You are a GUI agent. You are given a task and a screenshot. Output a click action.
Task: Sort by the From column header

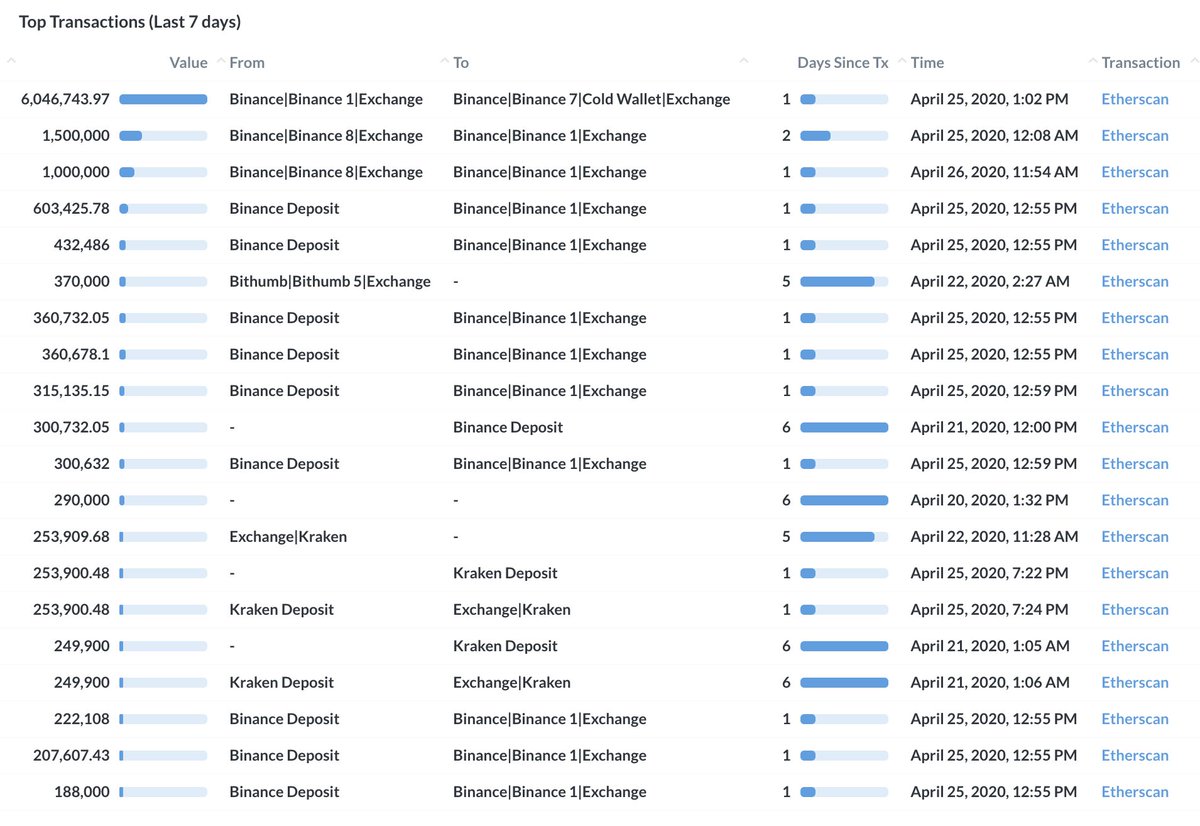(247, 62)
